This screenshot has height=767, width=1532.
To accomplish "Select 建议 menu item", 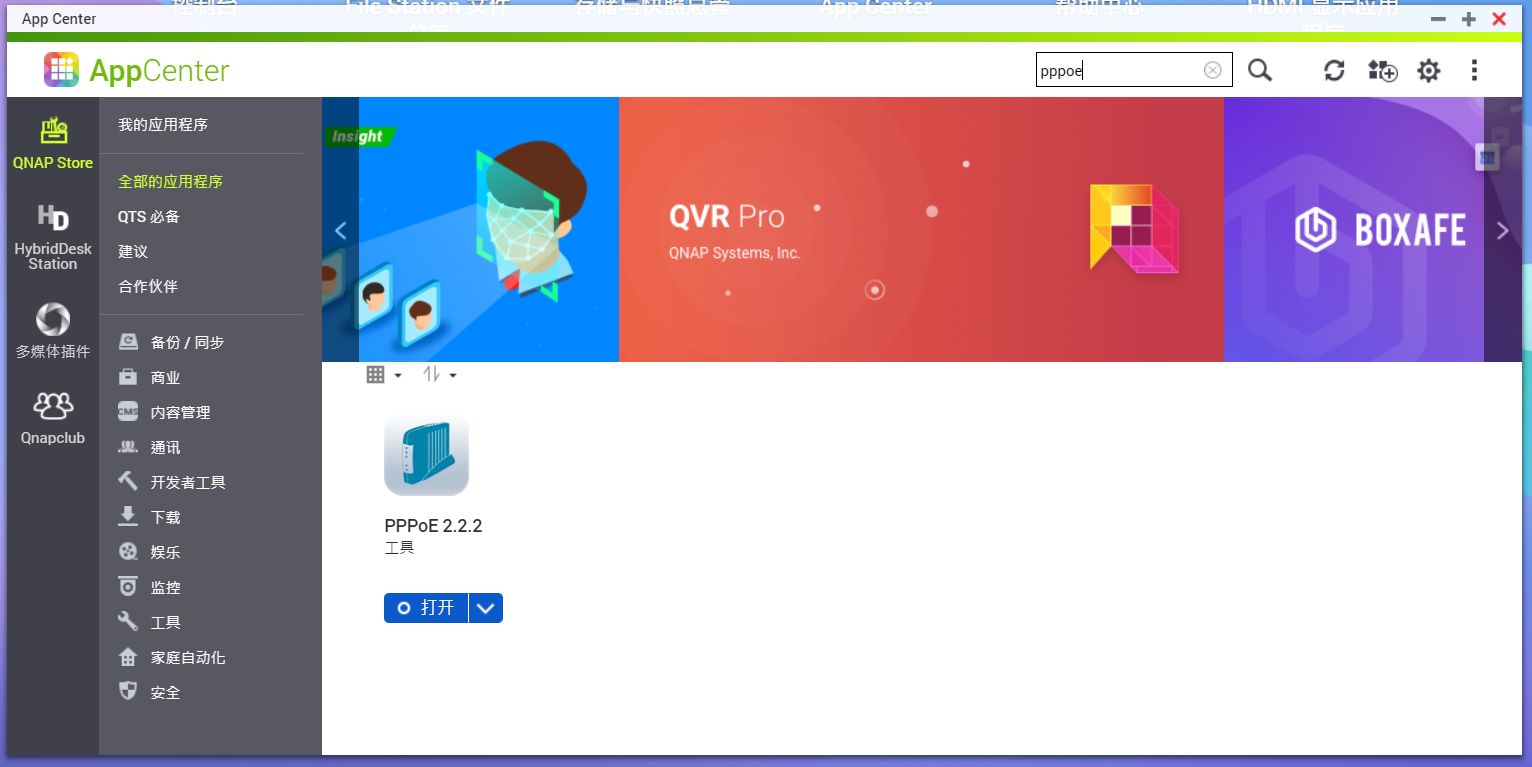I will tap(133, 252).
